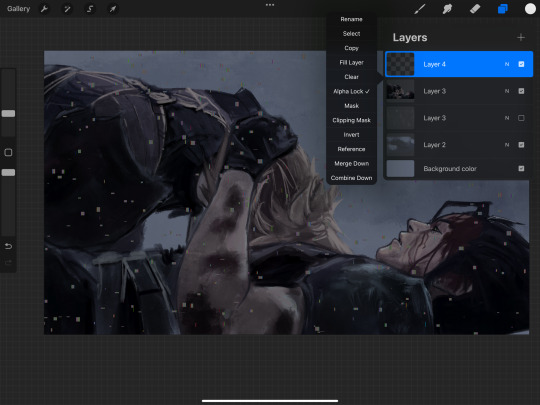The height and width of the screenshot is (405, 540).
Task: Open the Actions wrench menu
Action: pos(44,9)
